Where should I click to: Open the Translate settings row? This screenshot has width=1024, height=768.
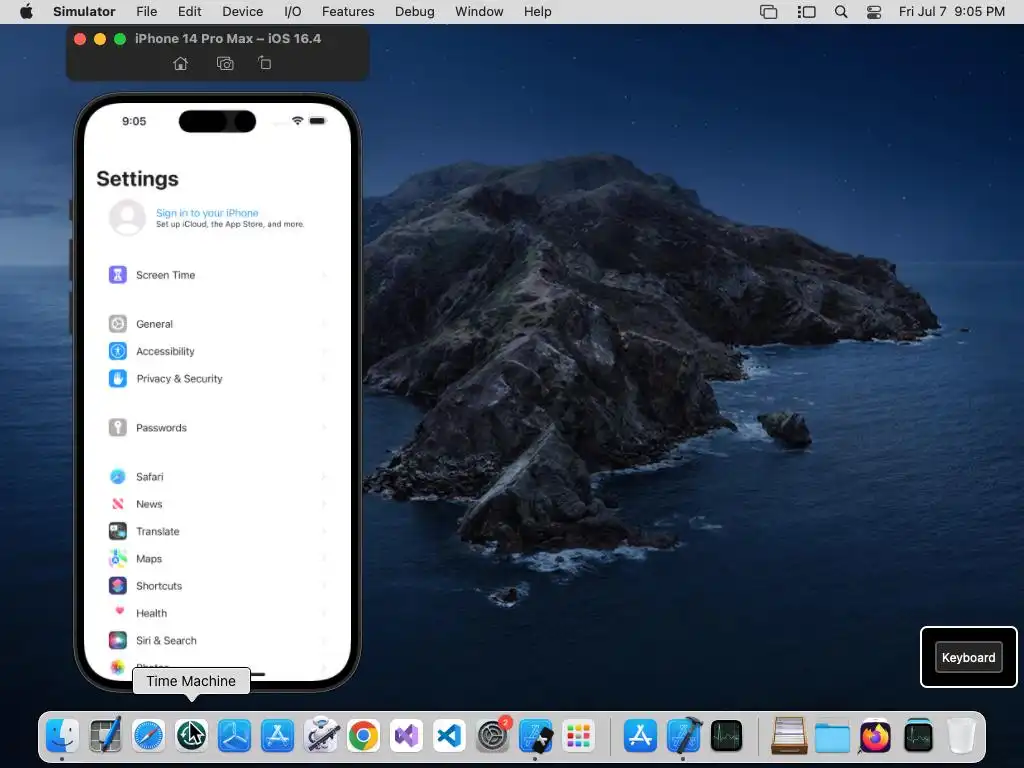coord(217,531)
